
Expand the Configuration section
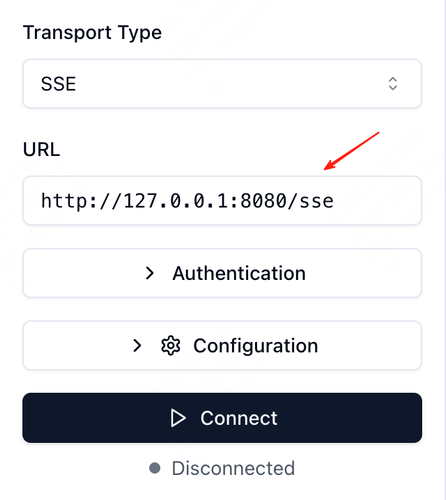coord(222,345)
